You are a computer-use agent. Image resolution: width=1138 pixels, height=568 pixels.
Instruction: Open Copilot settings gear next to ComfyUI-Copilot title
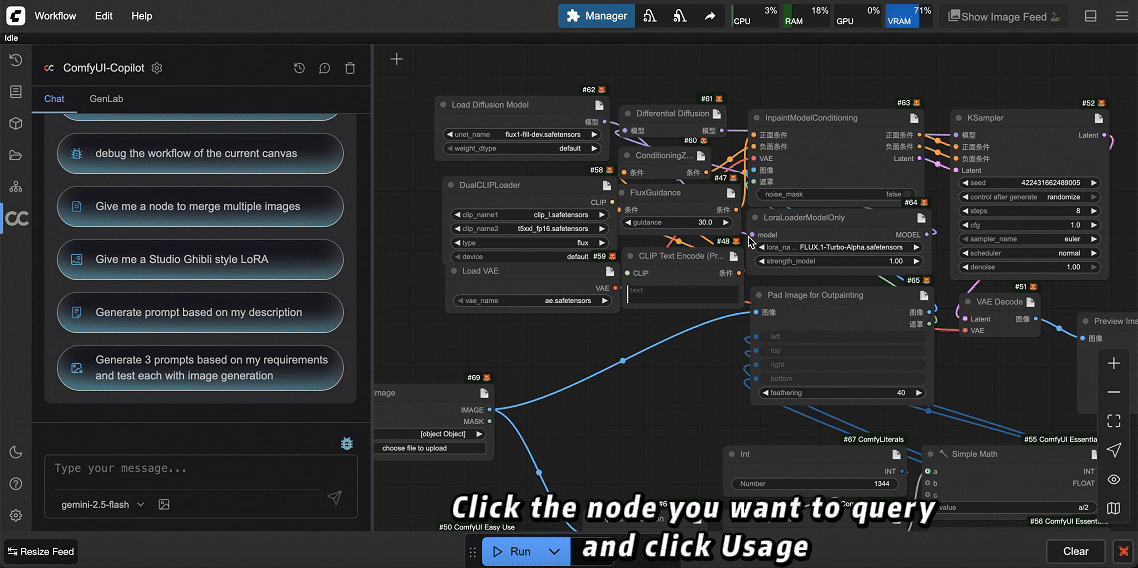[x=157, y=67]
